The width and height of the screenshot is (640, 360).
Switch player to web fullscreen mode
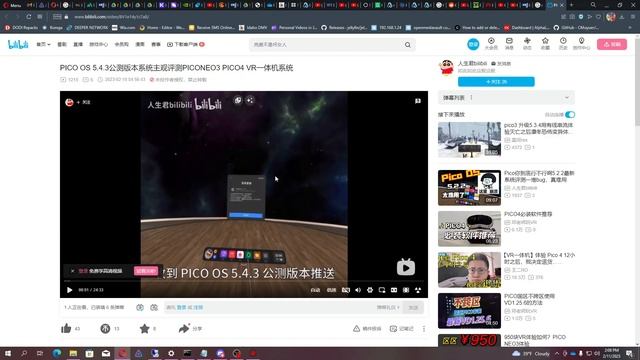point(406,290)
